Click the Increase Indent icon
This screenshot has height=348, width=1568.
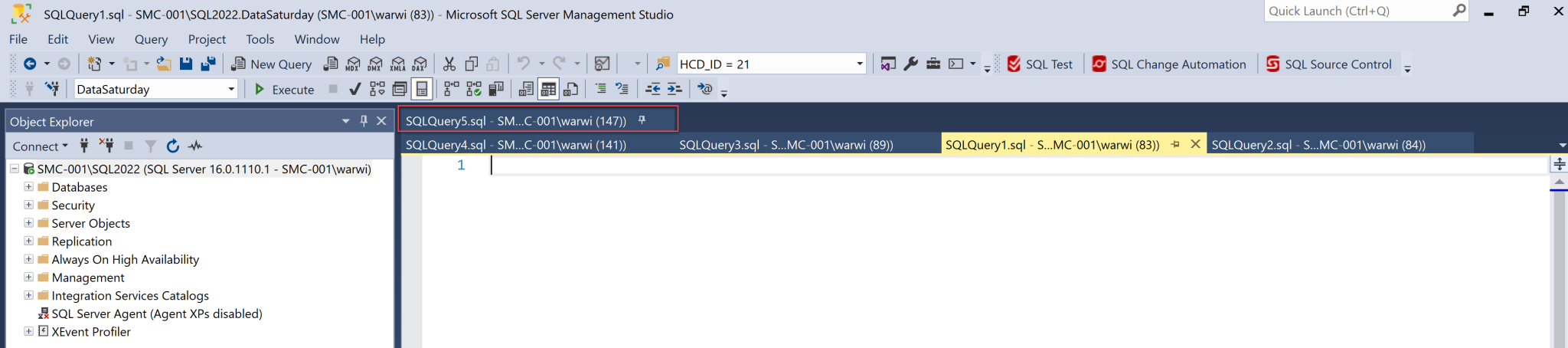pos(675,89)
